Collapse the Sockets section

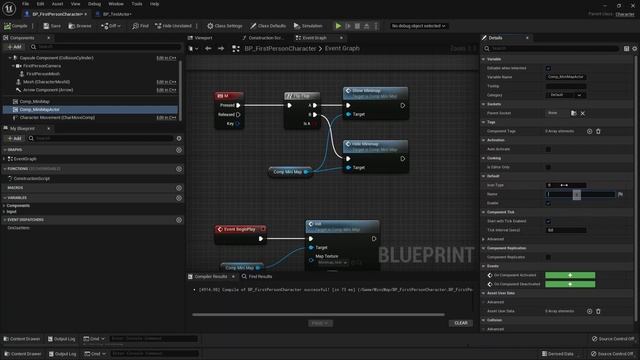484,104
